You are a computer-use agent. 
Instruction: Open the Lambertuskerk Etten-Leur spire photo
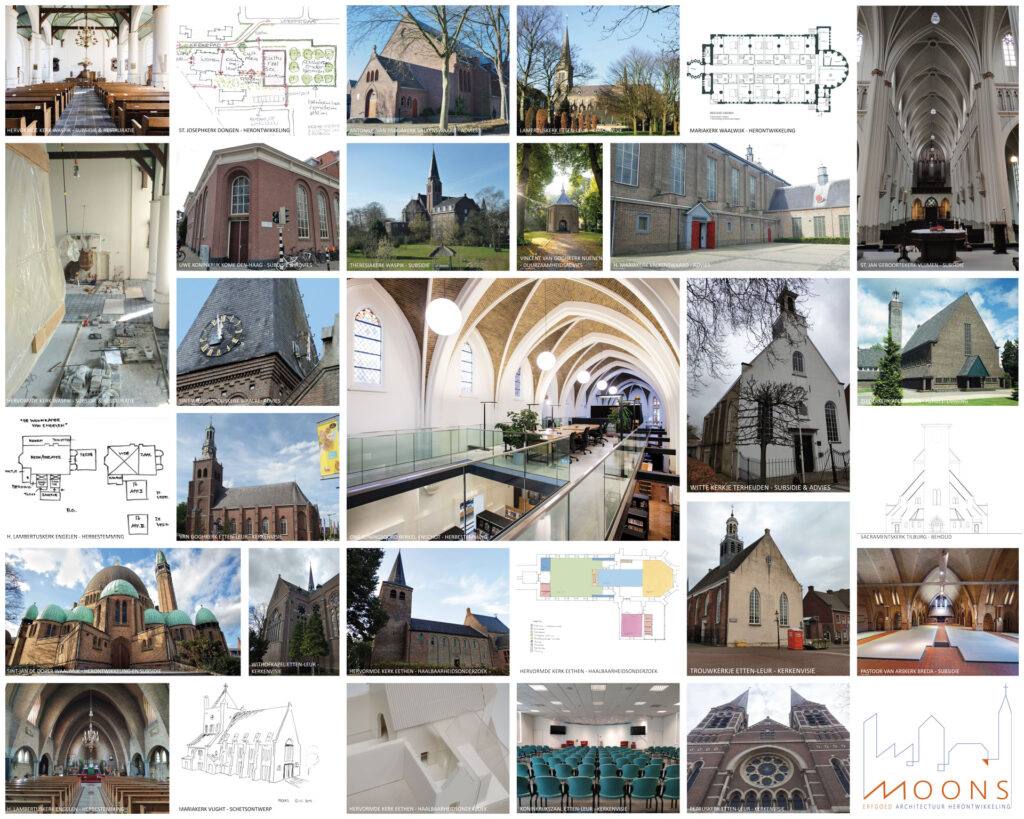pos(598,71)
